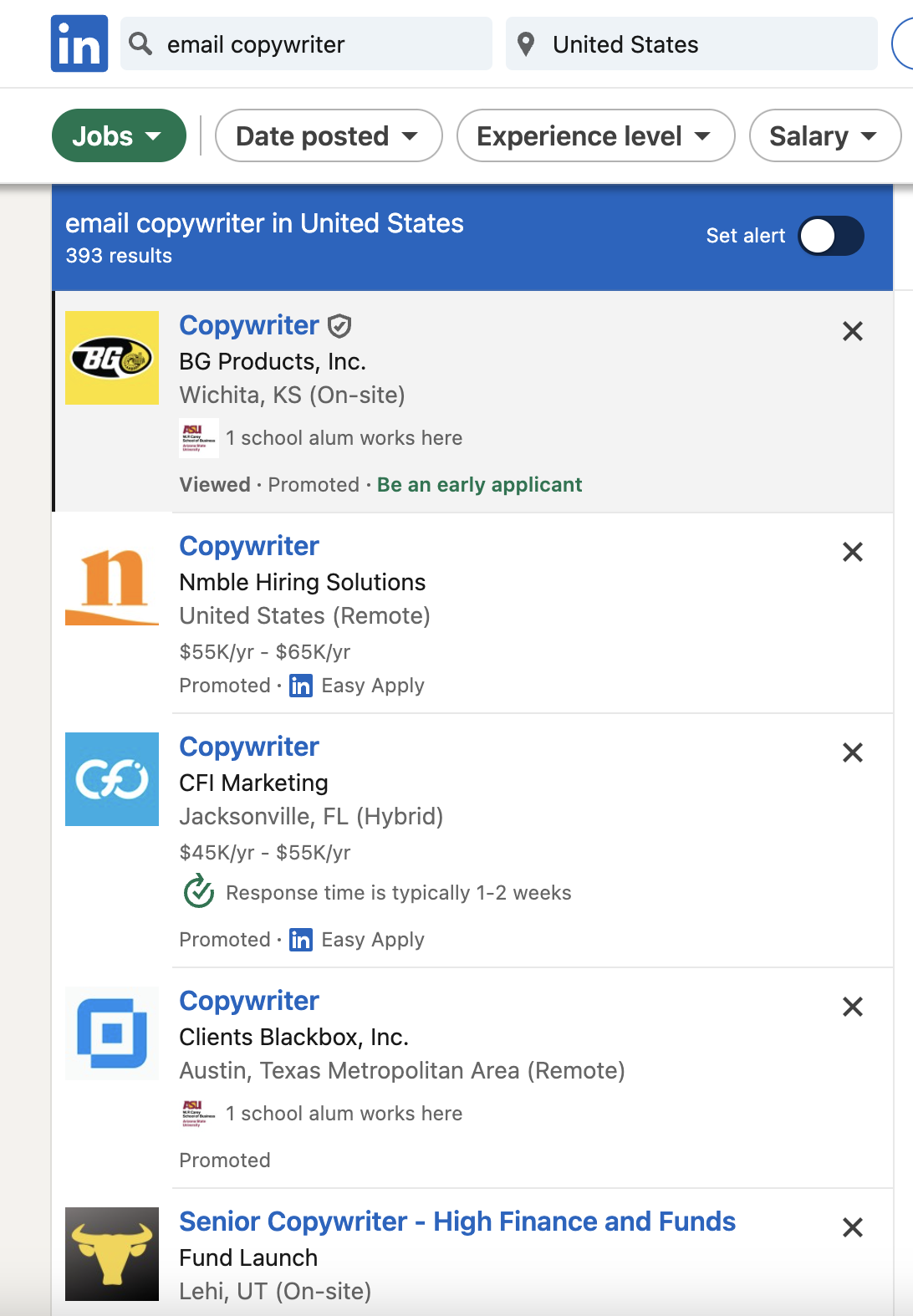Click the LinkedIn Easy Apply icon for Nmble
Image resolution: width=913 pixels, height=1316 pixels.
[301, 686]
